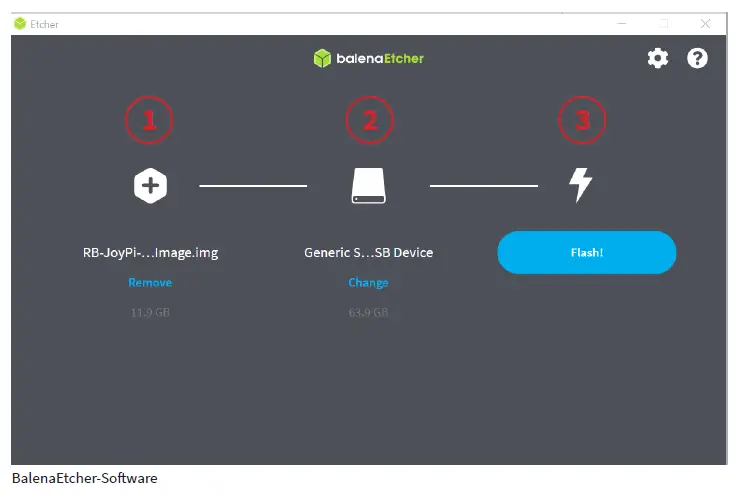This screenshot has height=494, width=736.
Task: Open the help question mark icon
Action: 697,58
